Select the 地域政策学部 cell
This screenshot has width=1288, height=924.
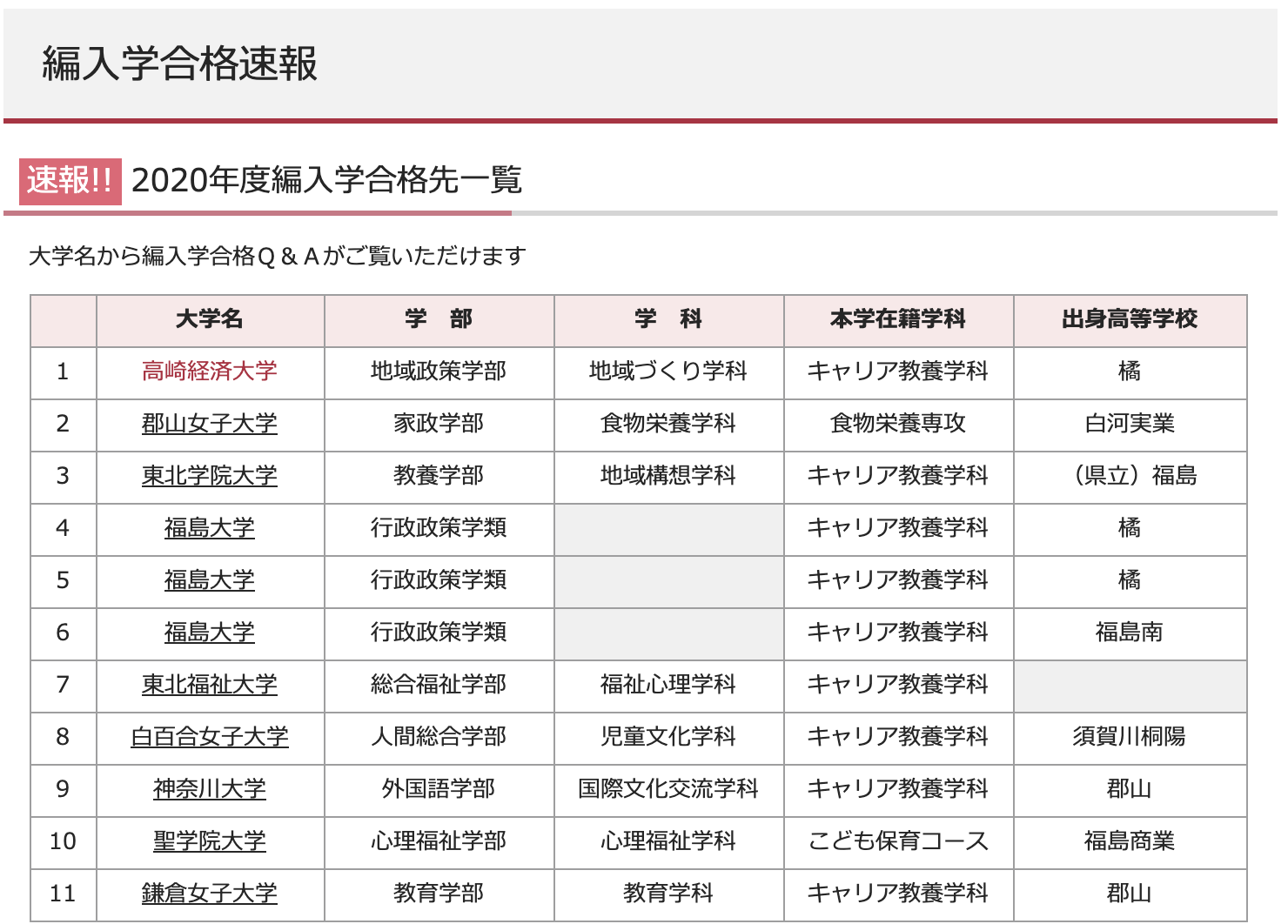pos(439,372)
